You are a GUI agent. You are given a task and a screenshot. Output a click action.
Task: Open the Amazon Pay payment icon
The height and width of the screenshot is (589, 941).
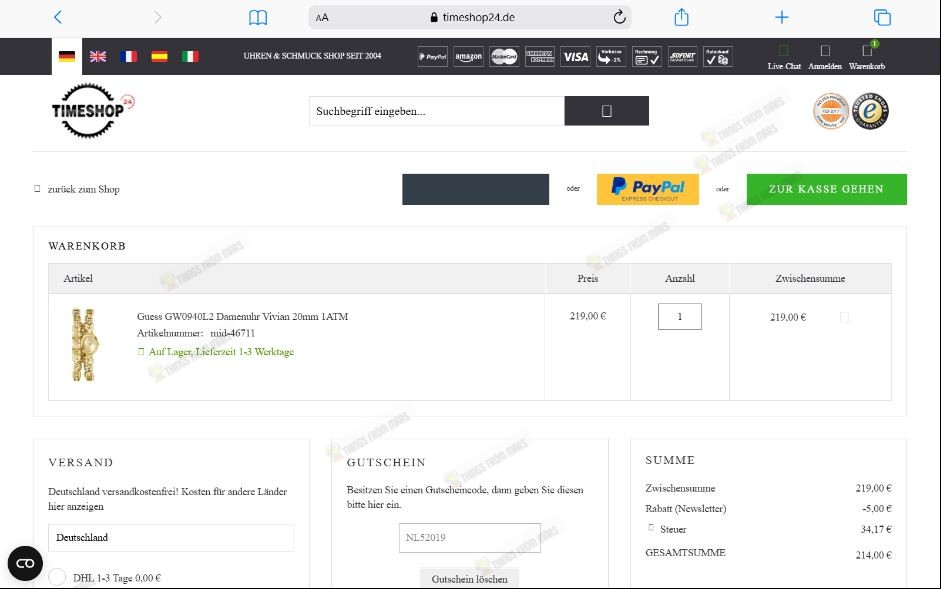(x=468, y=57)
